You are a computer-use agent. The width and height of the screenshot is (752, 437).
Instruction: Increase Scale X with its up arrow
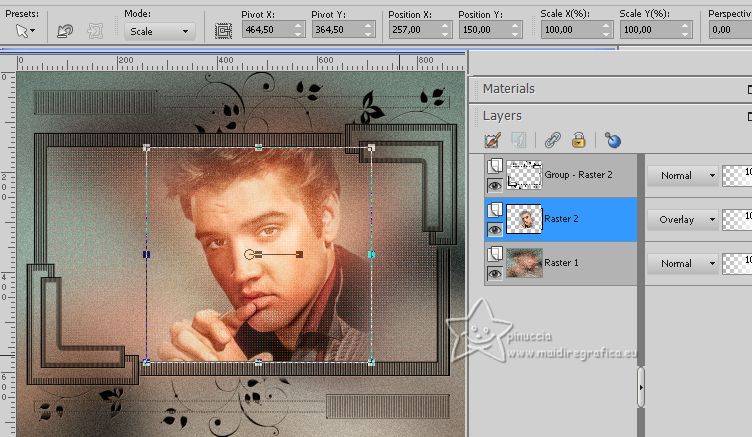pyautogui.click(x=606, y=26)
